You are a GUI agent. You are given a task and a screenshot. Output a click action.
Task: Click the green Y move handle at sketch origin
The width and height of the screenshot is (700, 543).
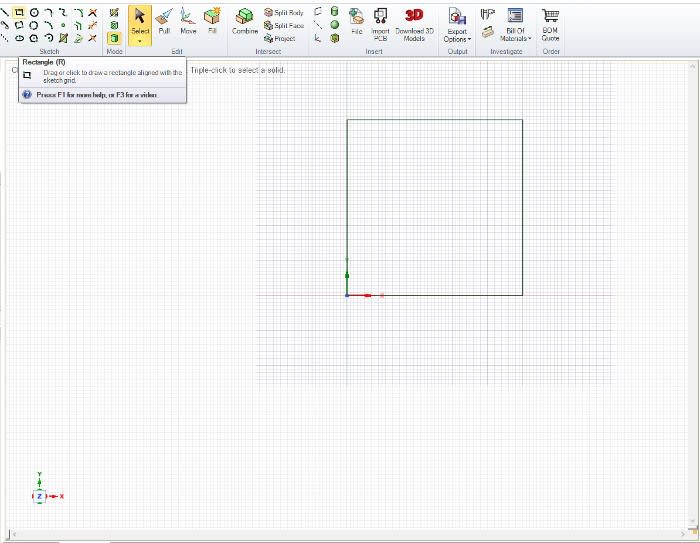point(347,276)
